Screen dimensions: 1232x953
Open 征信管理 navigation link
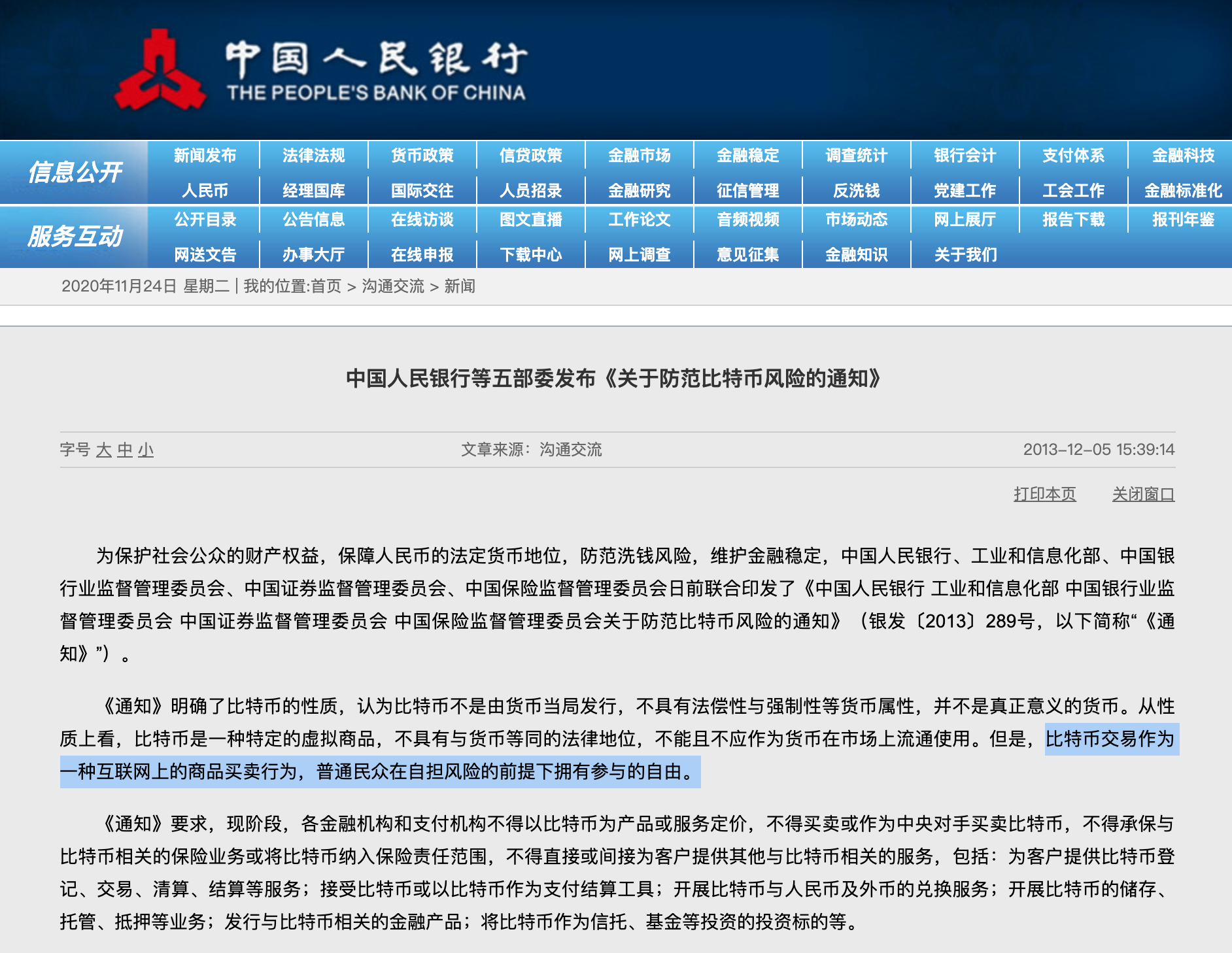point(747,191)
